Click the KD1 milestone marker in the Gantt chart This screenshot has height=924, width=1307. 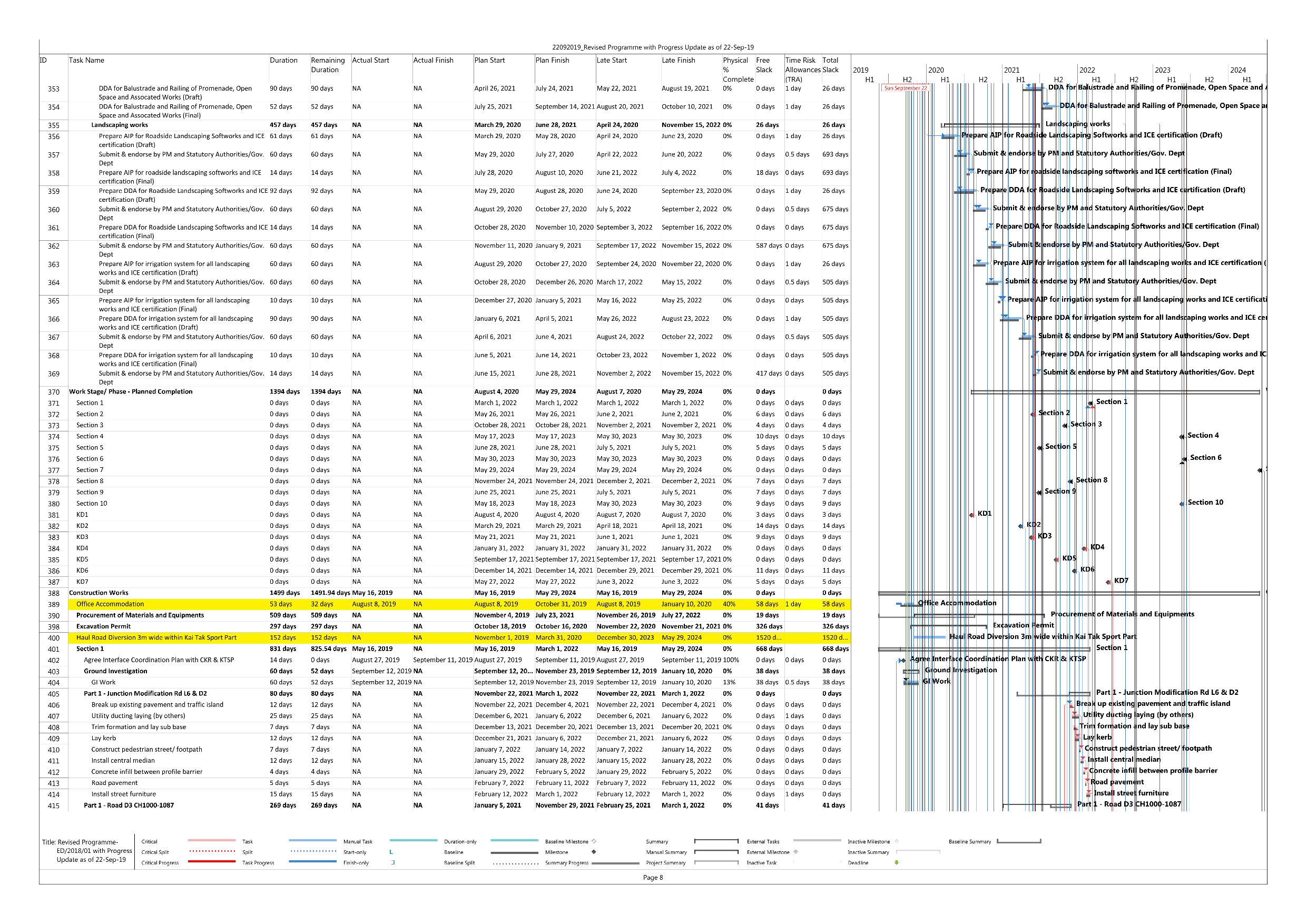pyautogui.click(x=972, y=515)
